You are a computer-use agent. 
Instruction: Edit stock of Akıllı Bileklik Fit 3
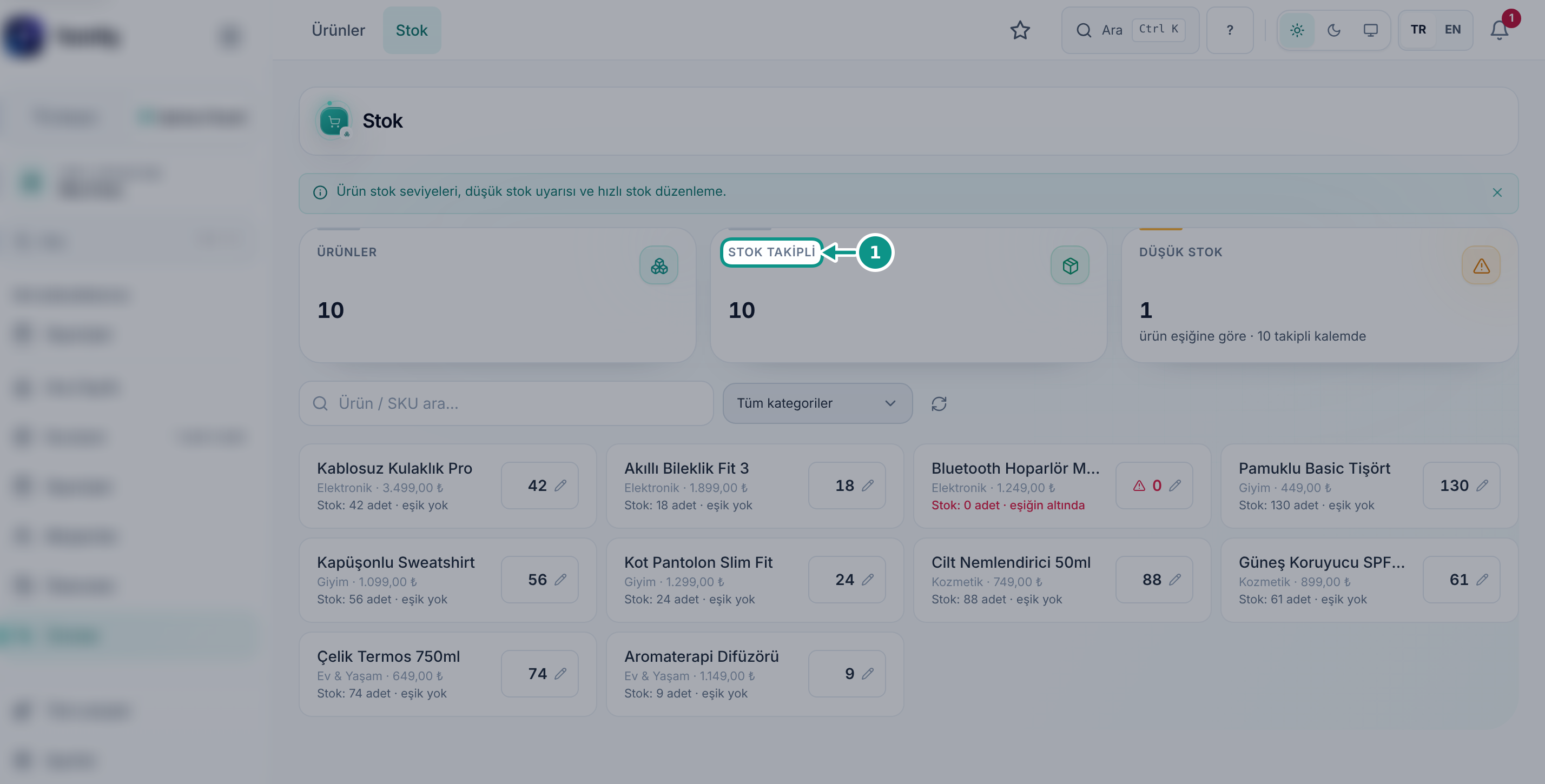(846, 486)
